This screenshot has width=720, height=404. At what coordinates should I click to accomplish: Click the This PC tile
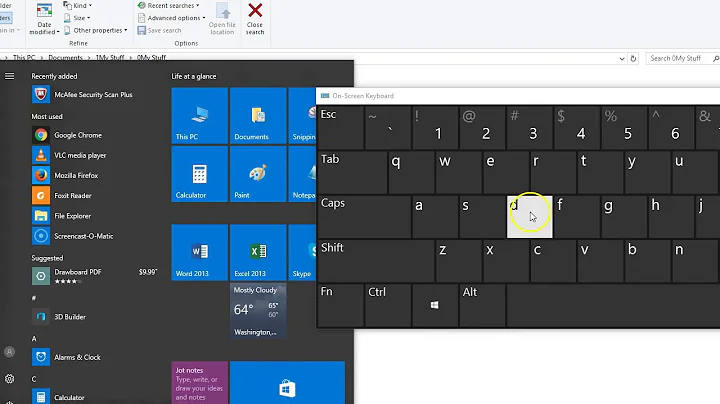(199, 116)
